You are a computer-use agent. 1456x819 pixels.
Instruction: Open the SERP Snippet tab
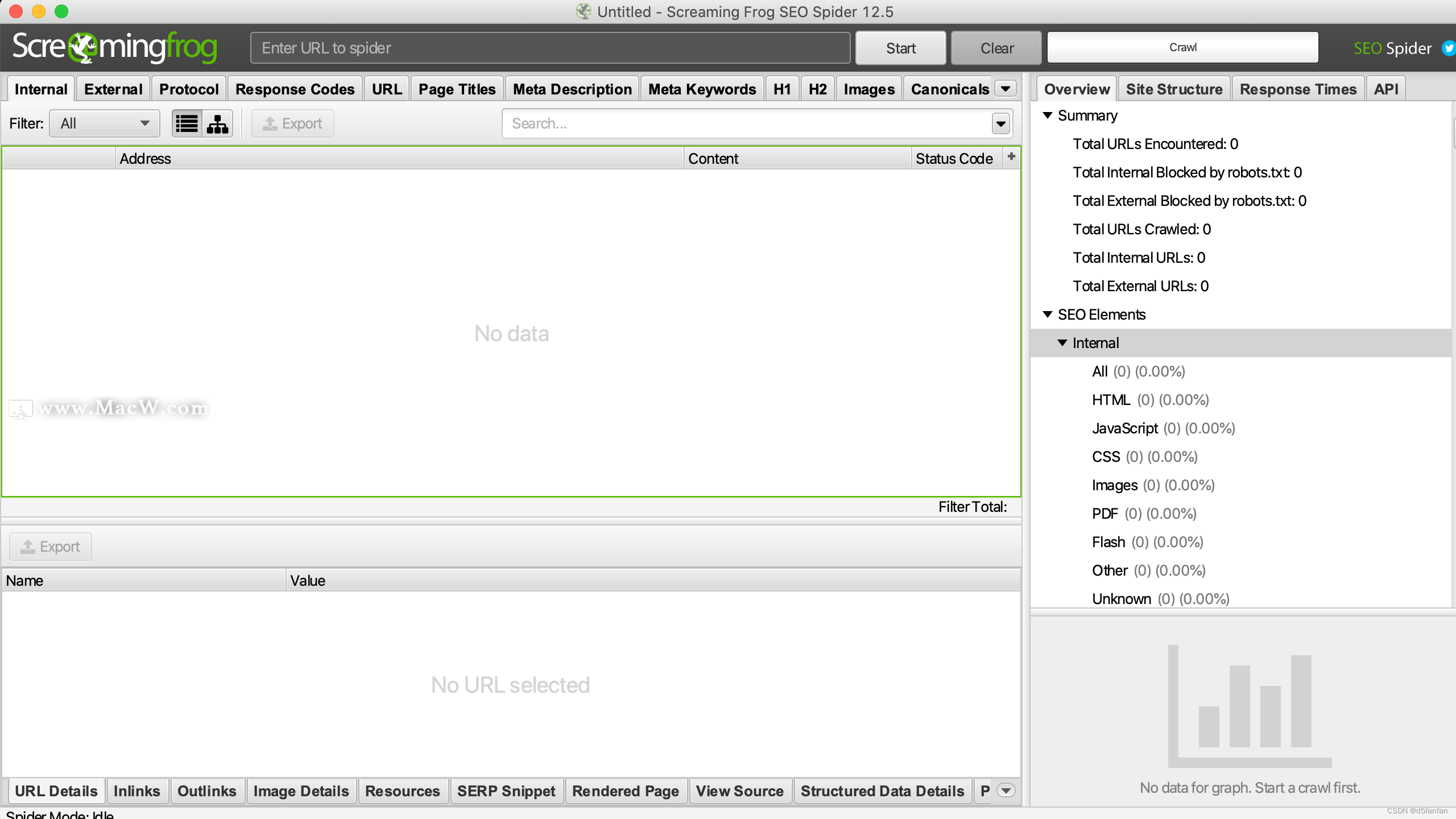click(506, 791)
